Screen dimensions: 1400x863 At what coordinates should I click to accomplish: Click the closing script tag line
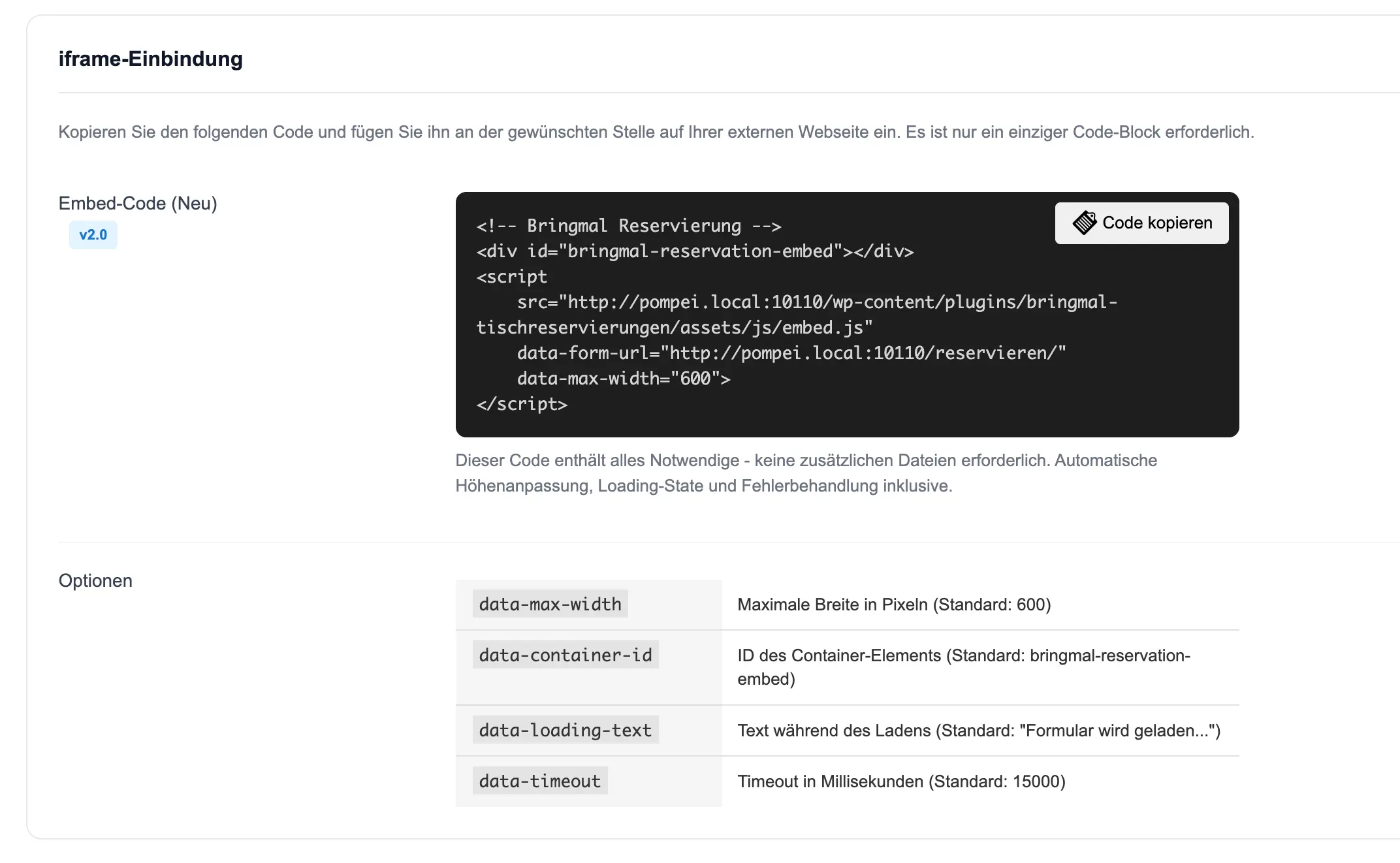click(x=522, y=405)
